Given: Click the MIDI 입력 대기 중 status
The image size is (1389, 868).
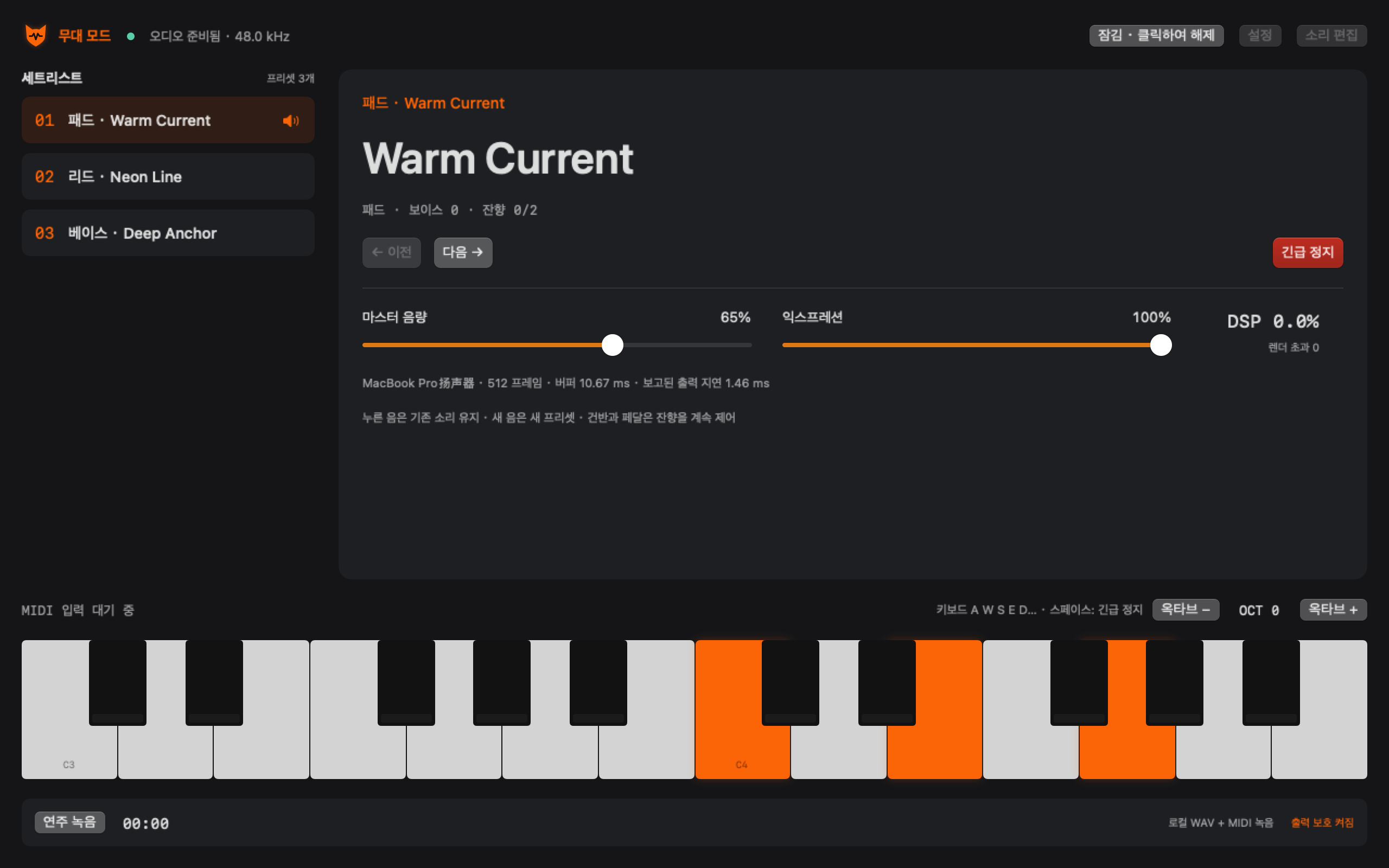Looking at the screenshot, I should point(78,610).
